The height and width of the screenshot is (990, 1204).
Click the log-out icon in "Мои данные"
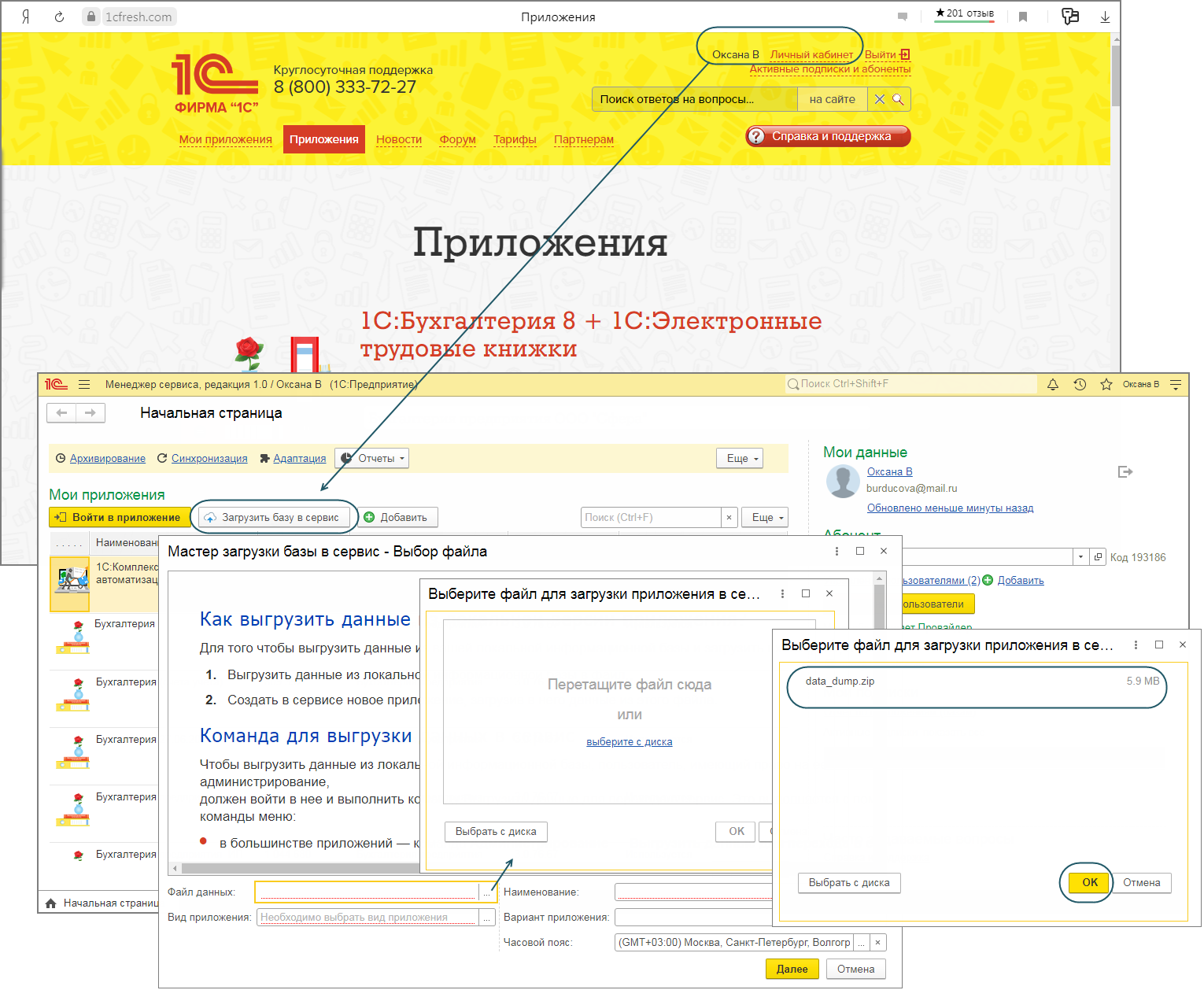1125,471
